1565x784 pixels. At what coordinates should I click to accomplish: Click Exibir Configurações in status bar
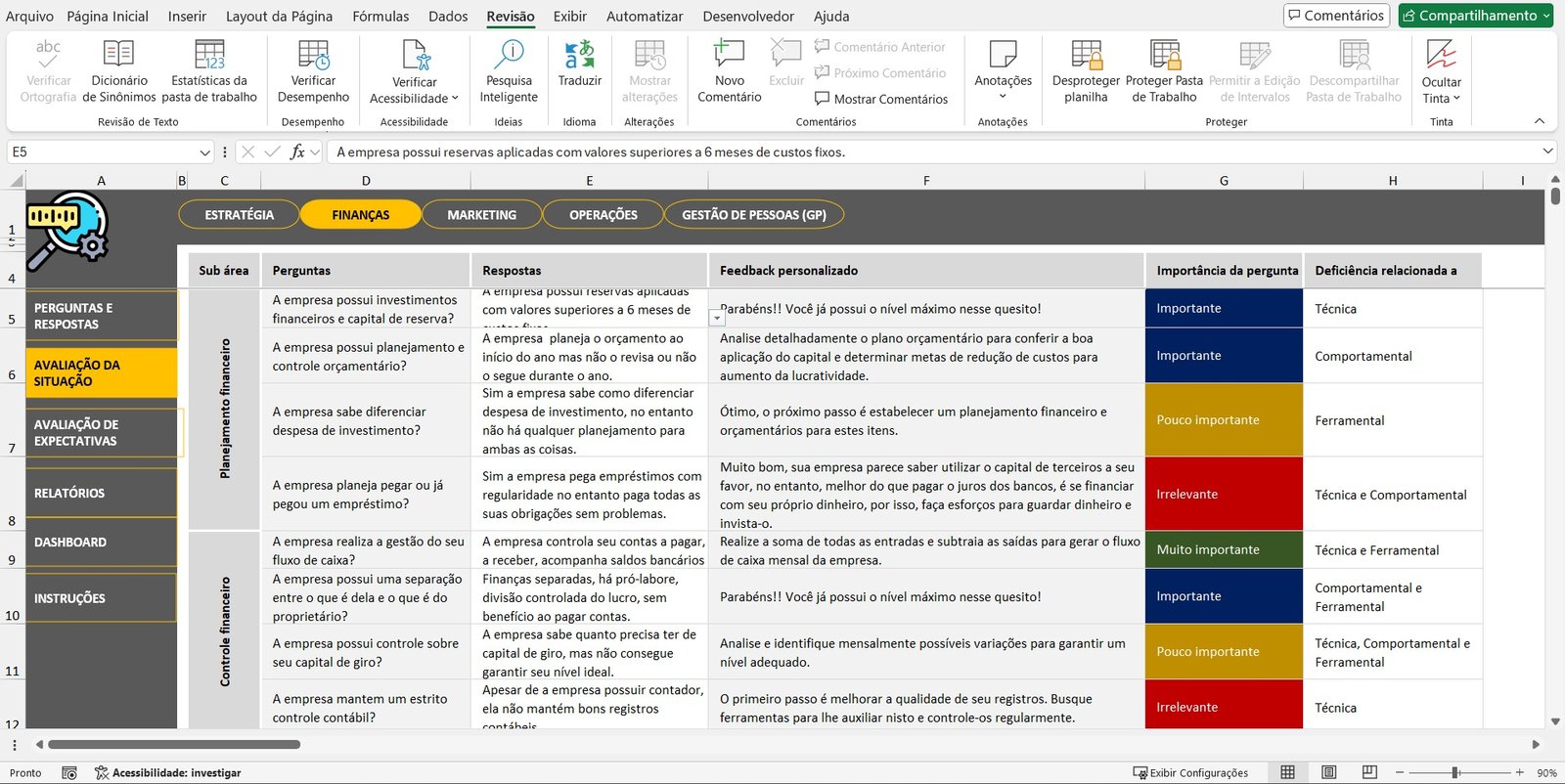[x=1190, y=773]
